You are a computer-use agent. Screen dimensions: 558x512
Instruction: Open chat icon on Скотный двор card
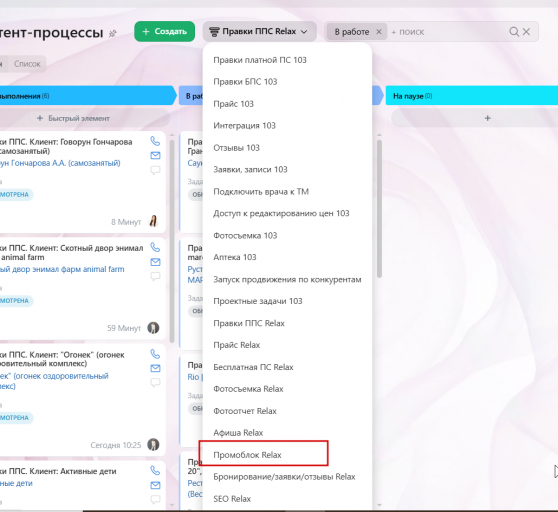155,276
